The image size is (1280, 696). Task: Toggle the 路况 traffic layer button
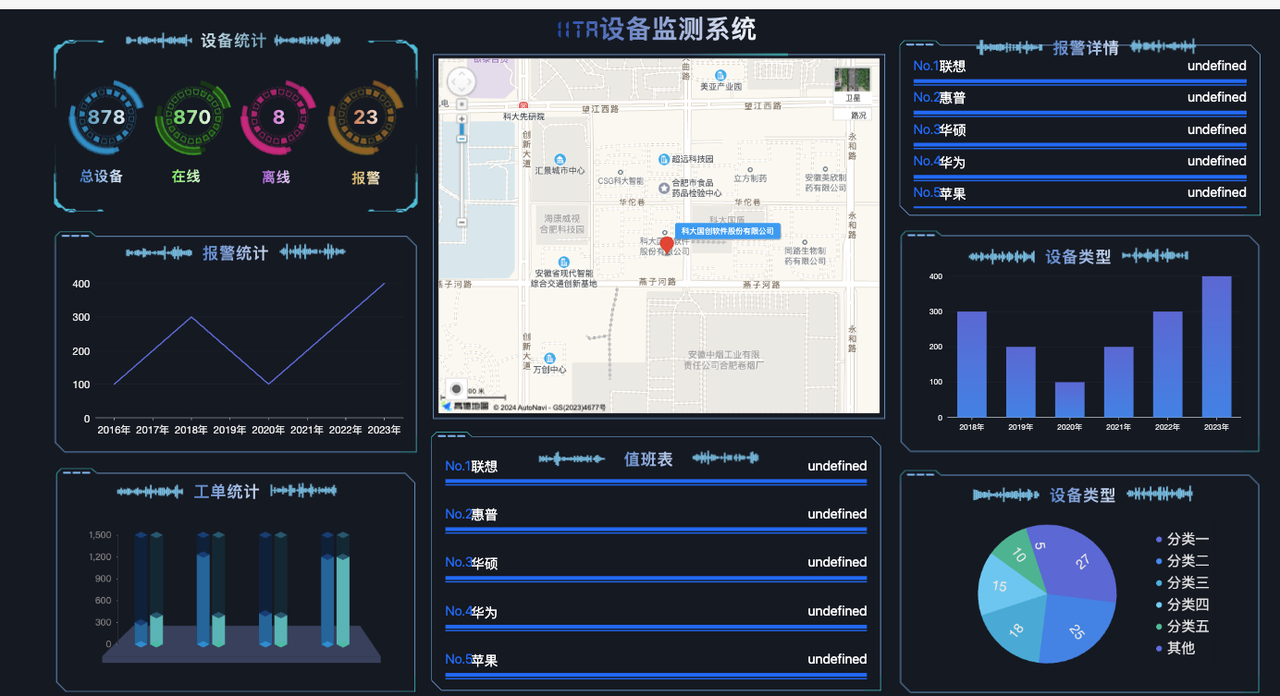(852, 115)
